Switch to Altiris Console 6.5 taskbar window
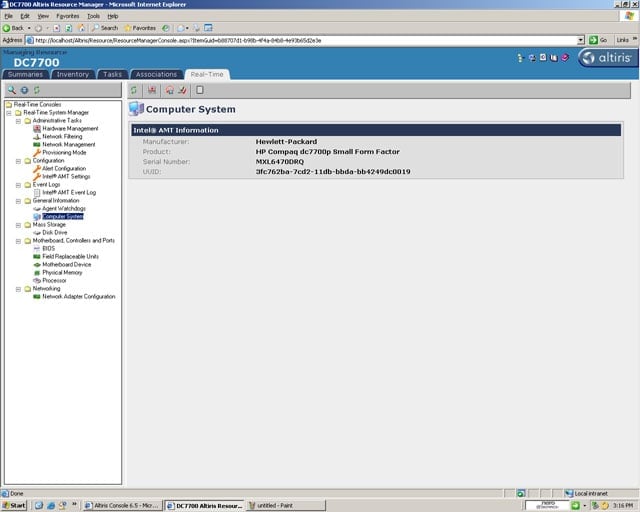 coord(122,505)
